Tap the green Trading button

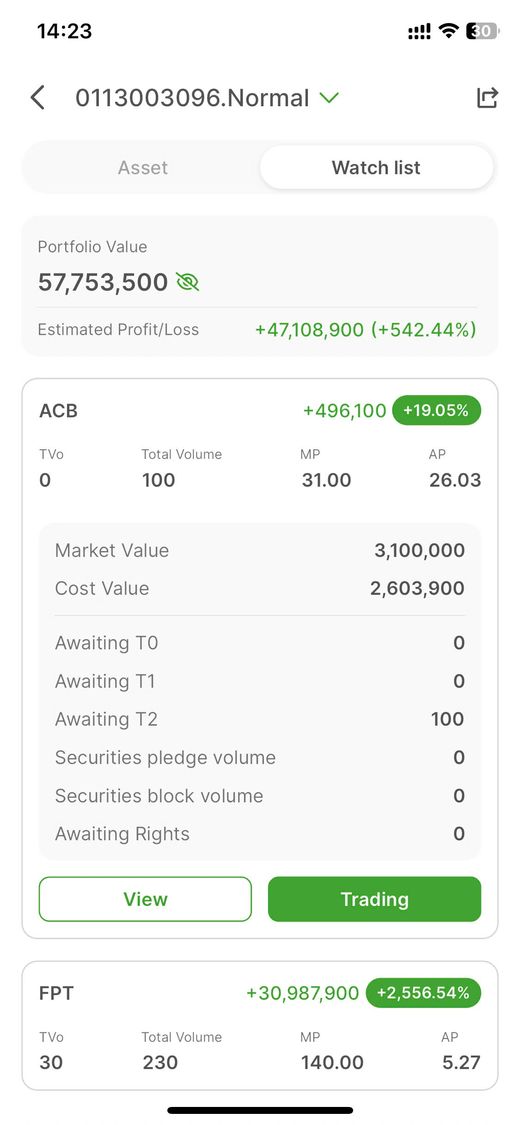374,899
